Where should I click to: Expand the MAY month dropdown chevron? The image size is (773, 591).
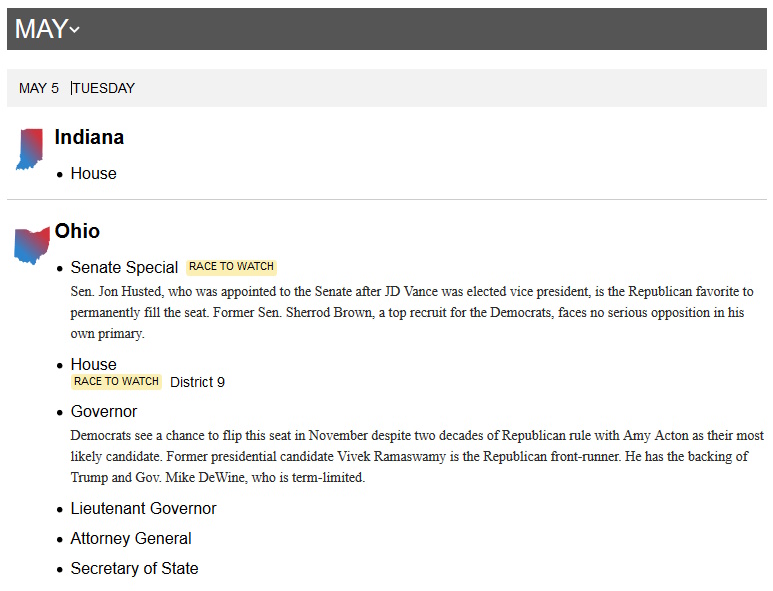tap(75, 31)
